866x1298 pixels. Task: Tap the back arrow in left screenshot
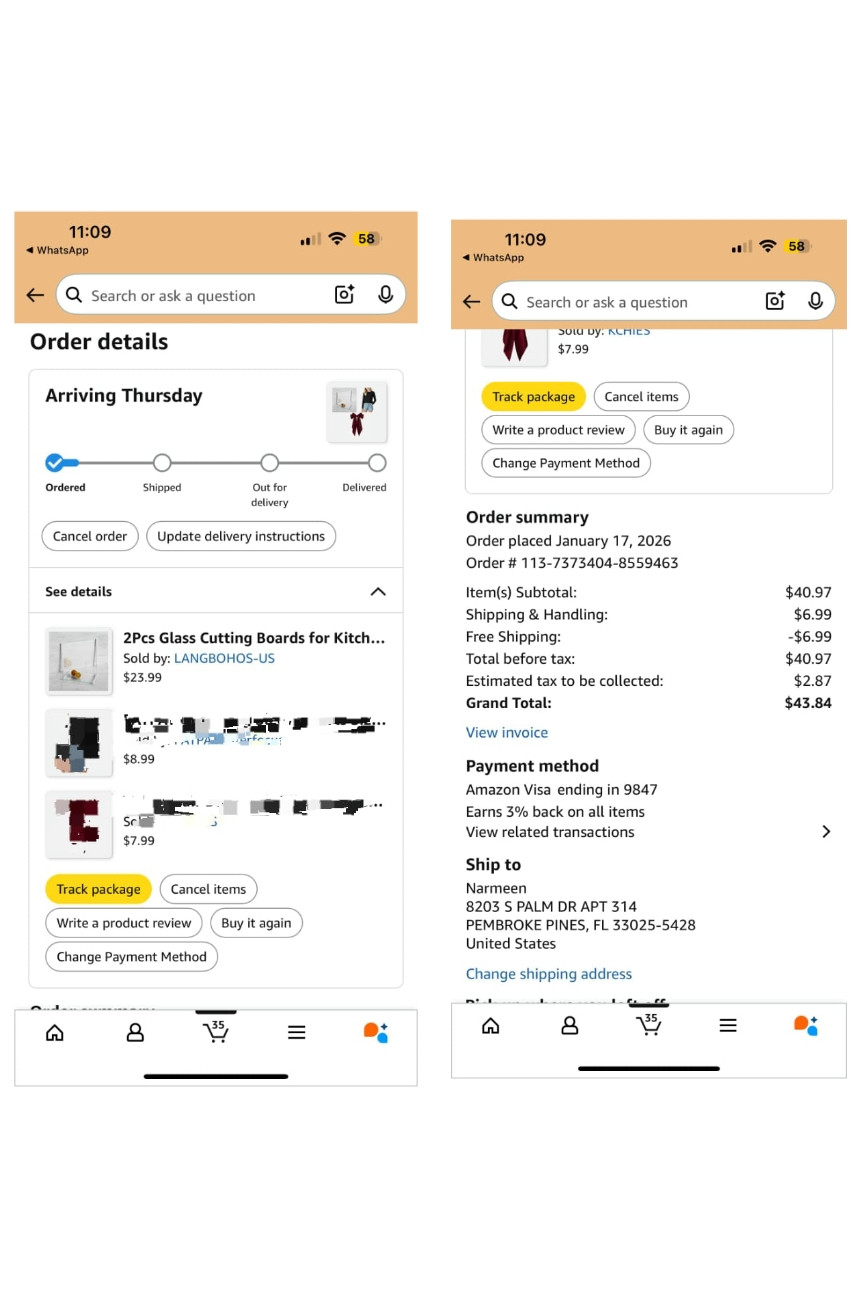pyautogui.click(x=35, y=295)
